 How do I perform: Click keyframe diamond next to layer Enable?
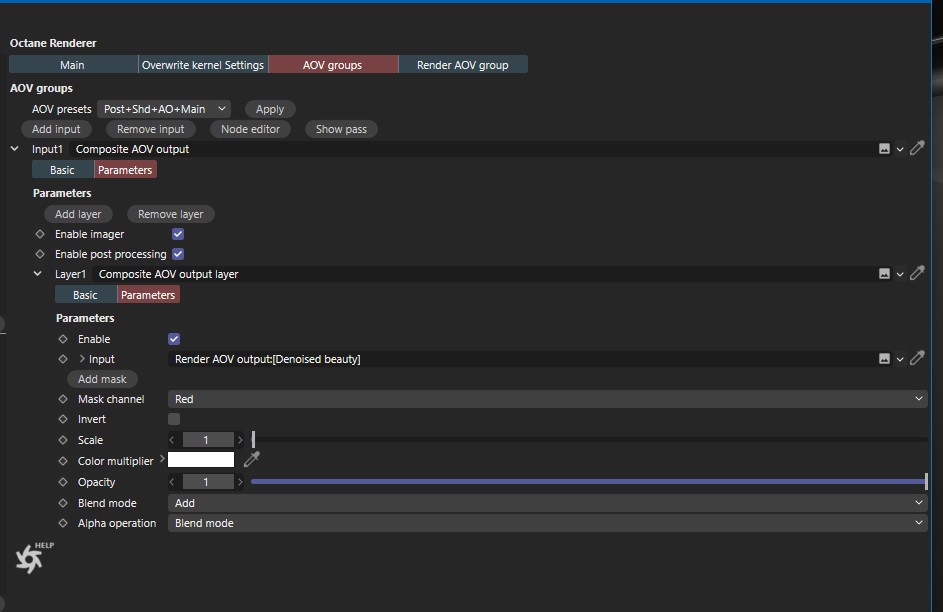pyautogui.click(x=63, y=339)
